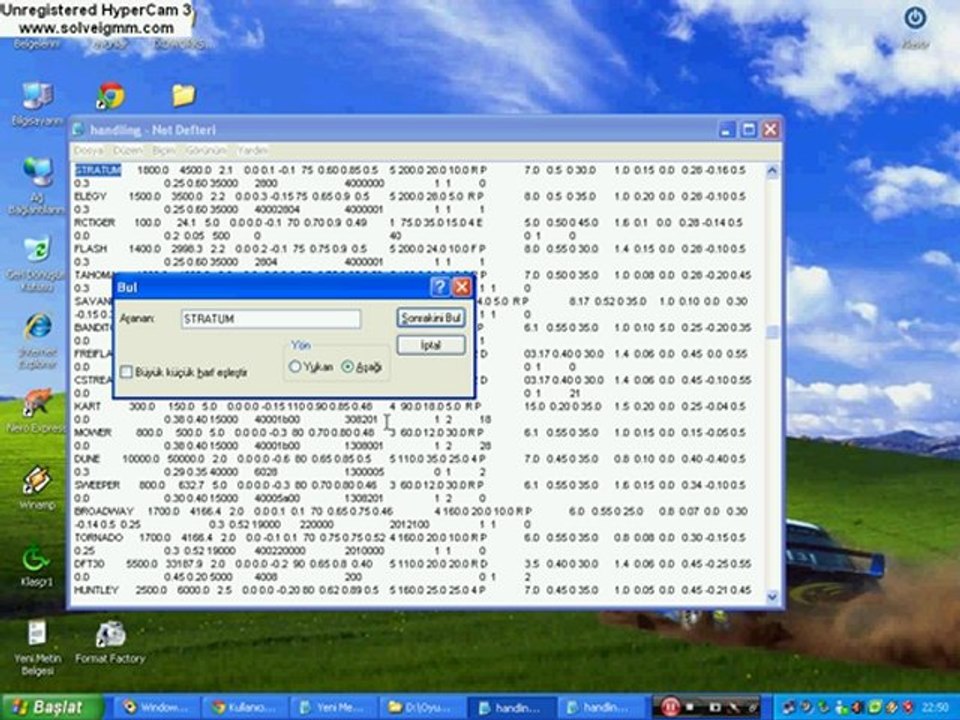
Task: Switch to the Kullanıcı... taskbar button
Action: point(246,708)
